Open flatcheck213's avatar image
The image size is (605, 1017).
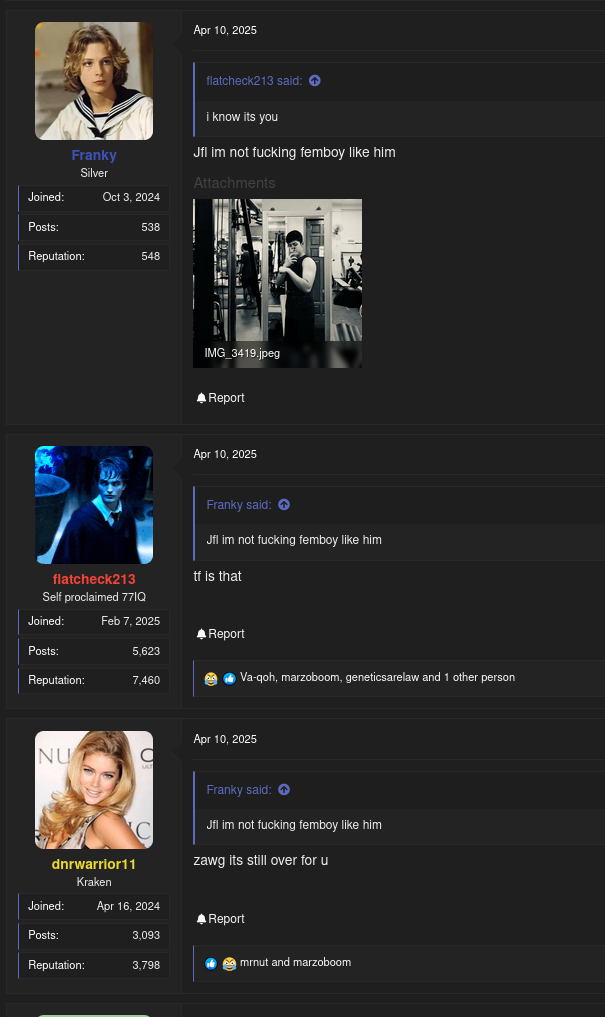[94, 505]
